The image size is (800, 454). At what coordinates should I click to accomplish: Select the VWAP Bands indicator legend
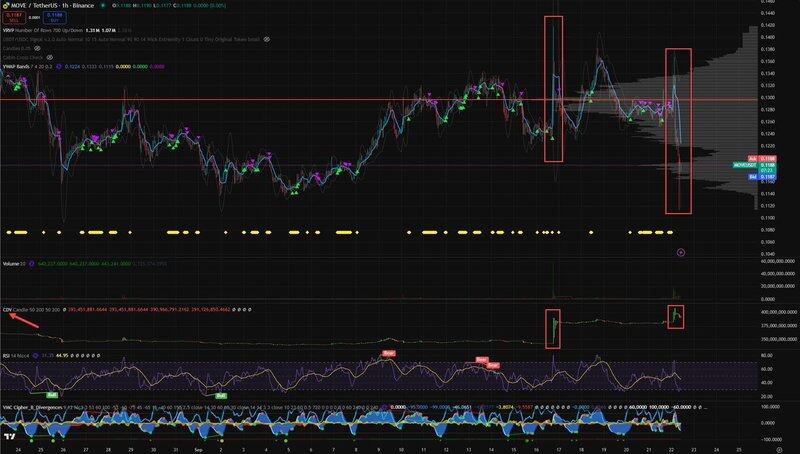(28, 66)
